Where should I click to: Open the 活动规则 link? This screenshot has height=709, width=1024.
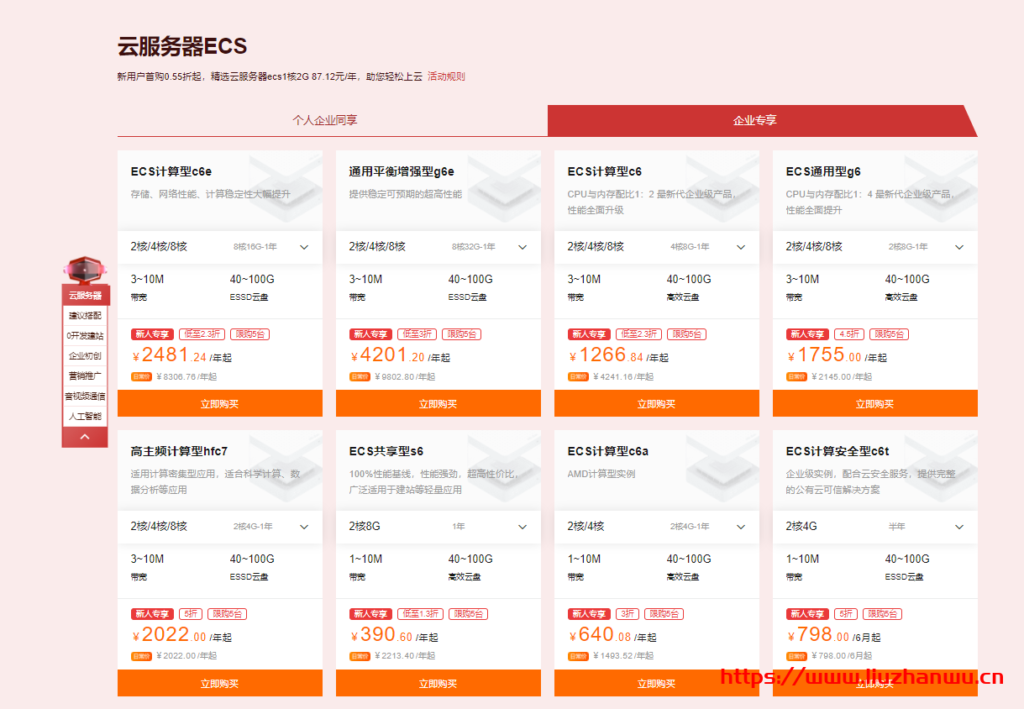point(446,76)
